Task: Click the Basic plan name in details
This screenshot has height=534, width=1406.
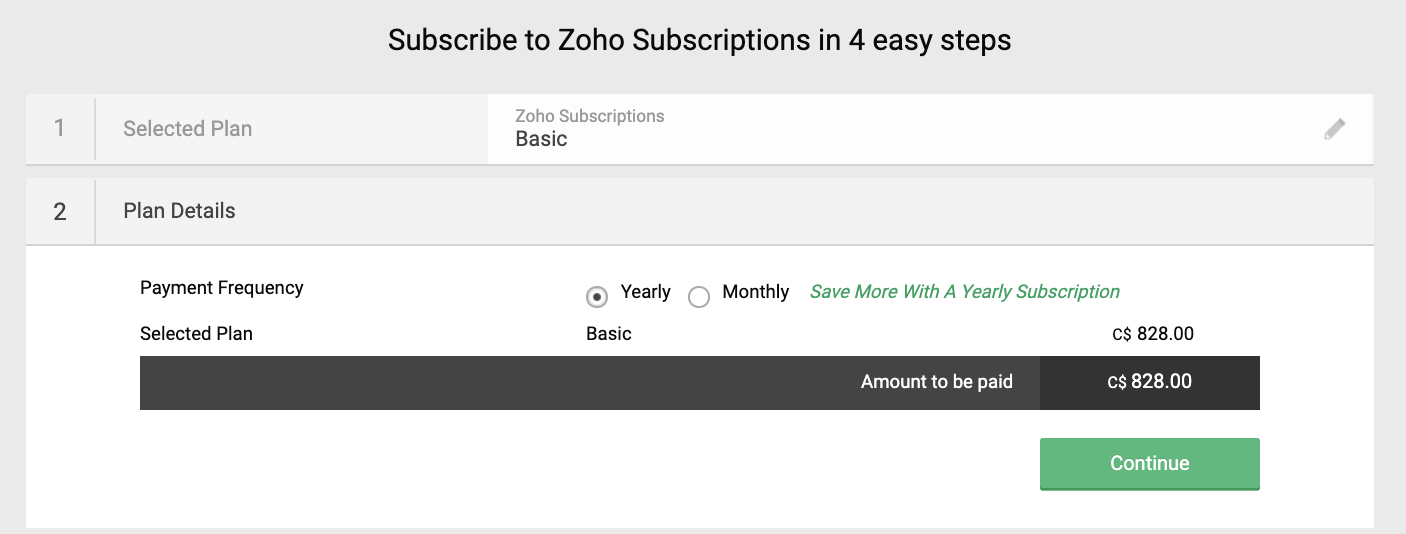Action: (x=608, y=334)
